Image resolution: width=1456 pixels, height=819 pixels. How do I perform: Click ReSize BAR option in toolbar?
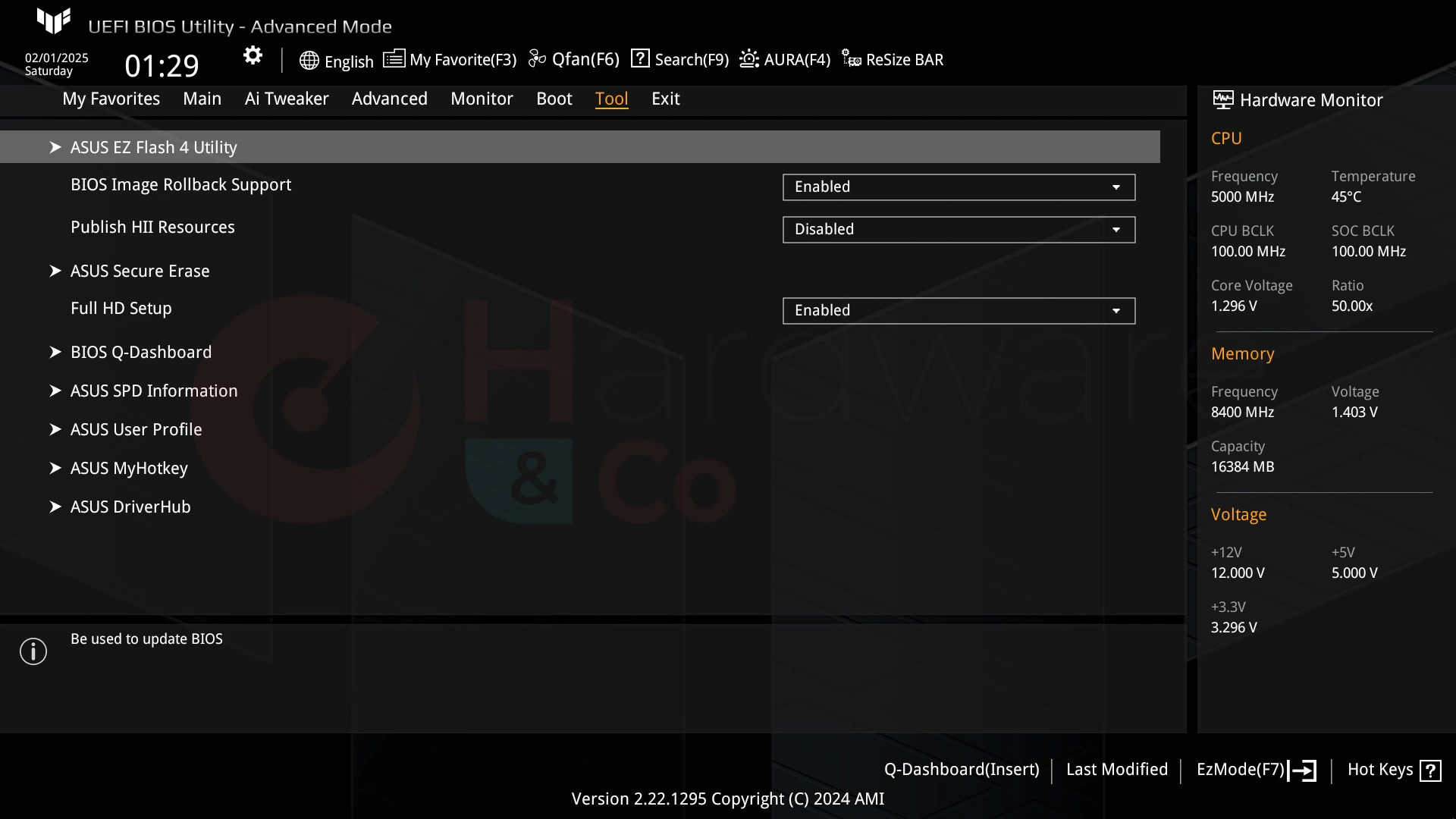coord(892,60)
